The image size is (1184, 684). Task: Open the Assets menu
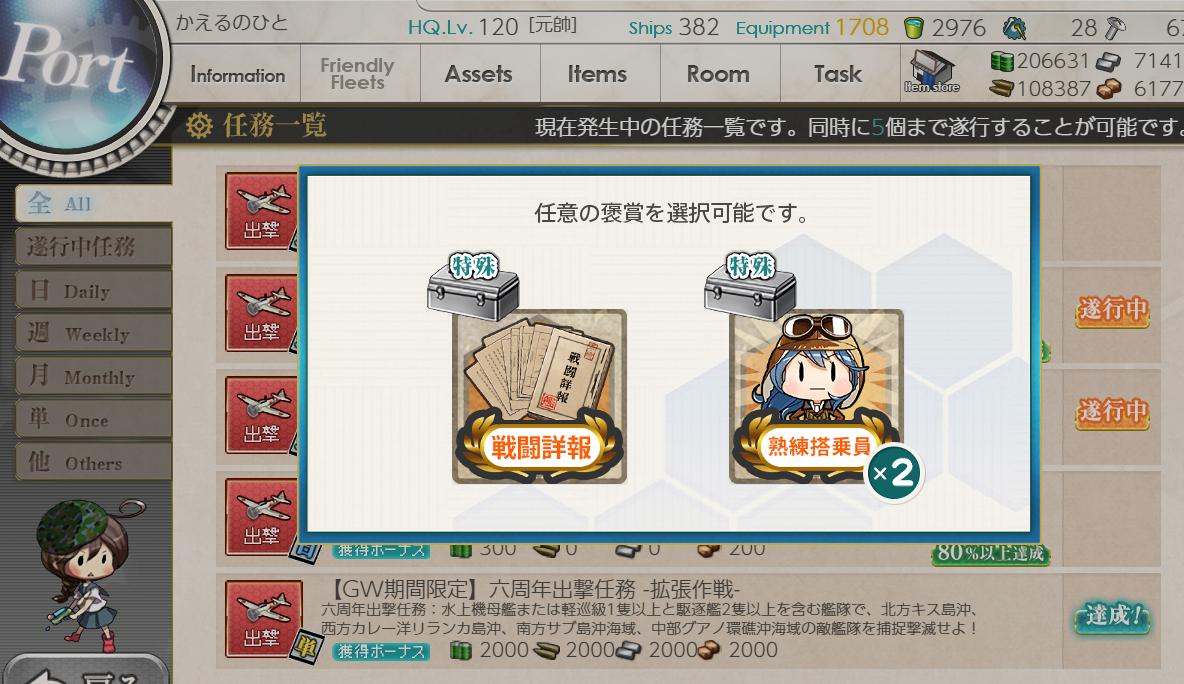tap(479, 74)
